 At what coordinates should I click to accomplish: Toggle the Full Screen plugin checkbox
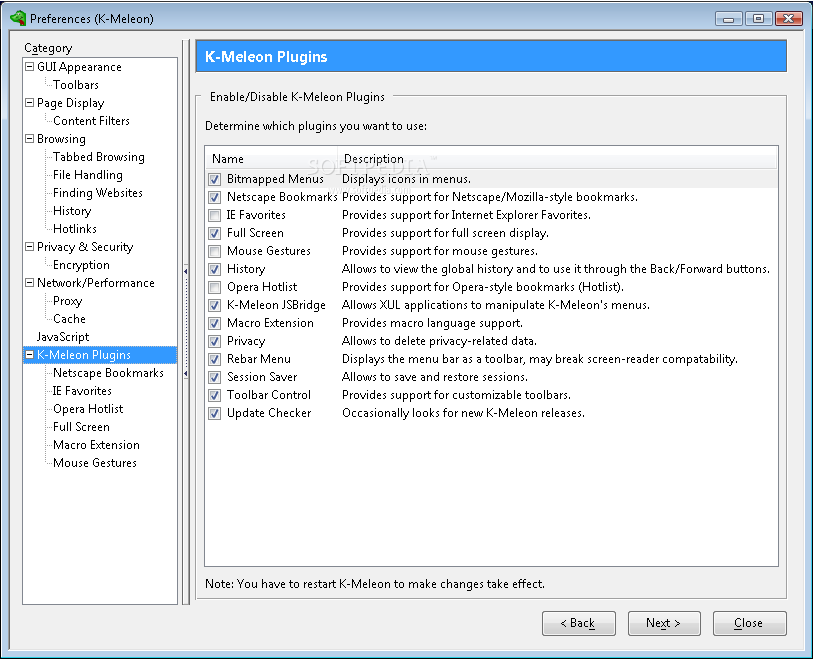(x=214, y=234)
